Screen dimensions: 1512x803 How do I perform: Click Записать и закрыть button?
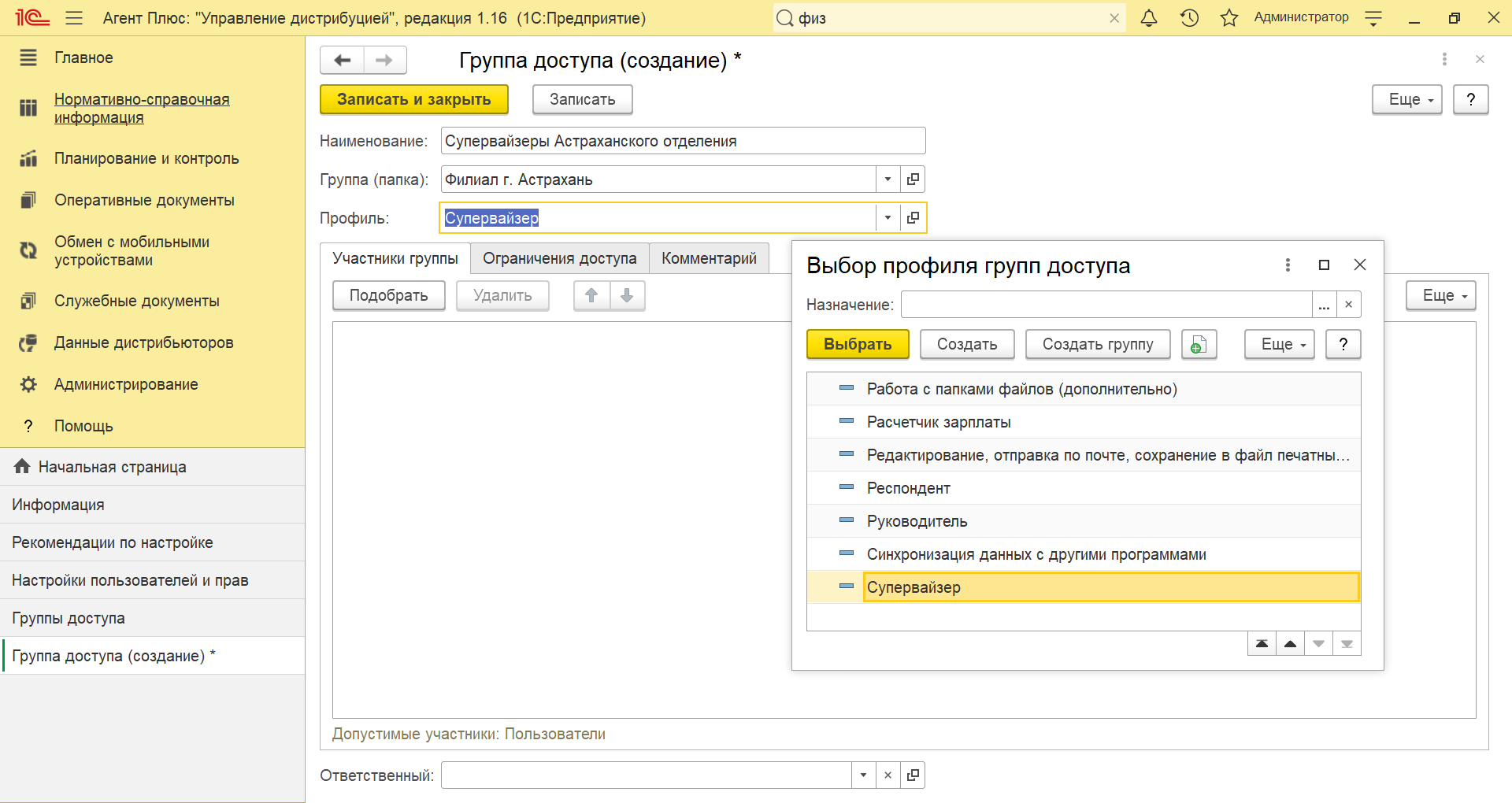click(414, 100)
